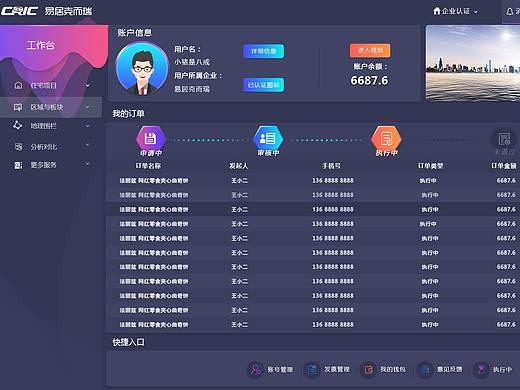
Task: Click the company name 易居克而瑞
Action: [x=192, y=89]
